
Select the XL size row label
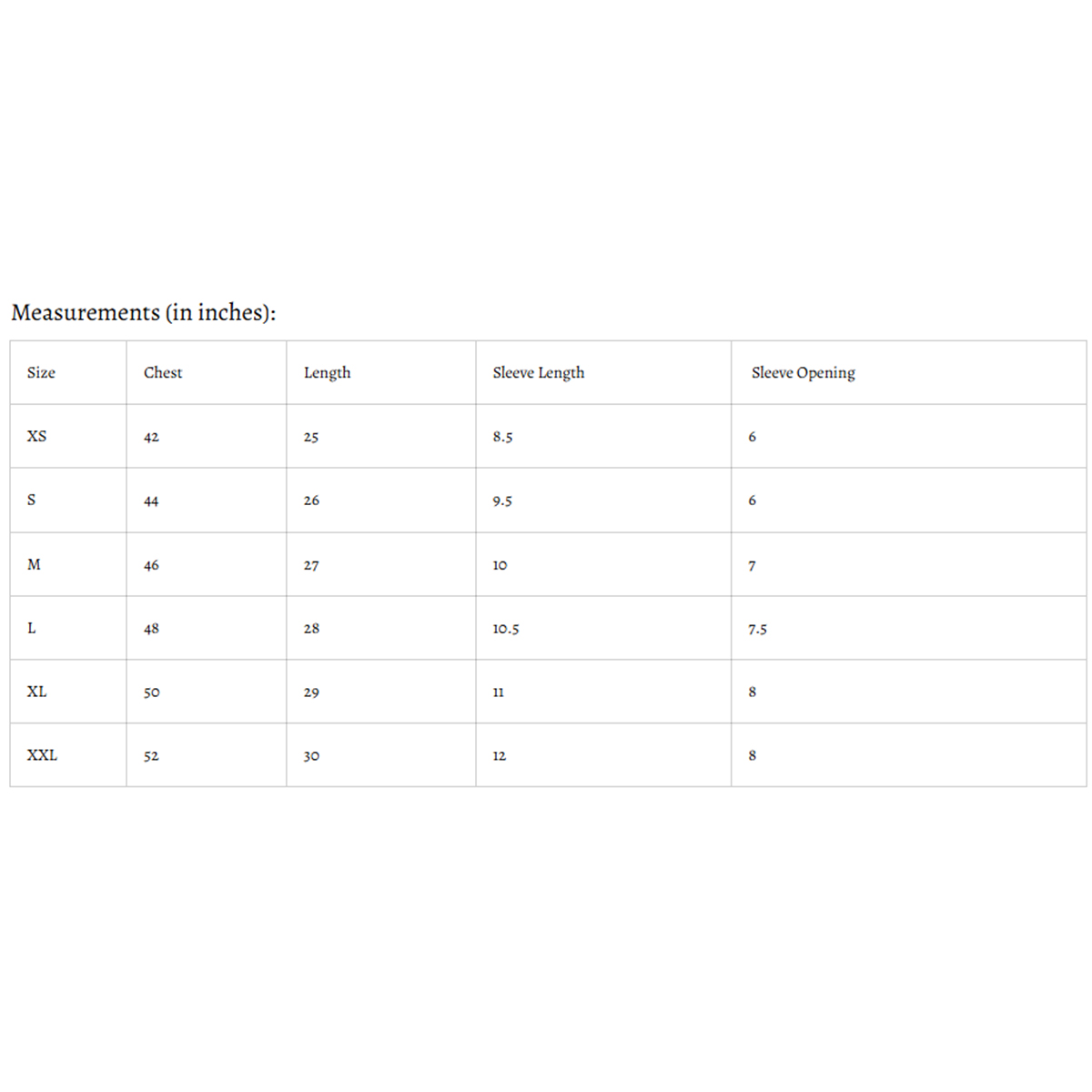tap(36, 692)
